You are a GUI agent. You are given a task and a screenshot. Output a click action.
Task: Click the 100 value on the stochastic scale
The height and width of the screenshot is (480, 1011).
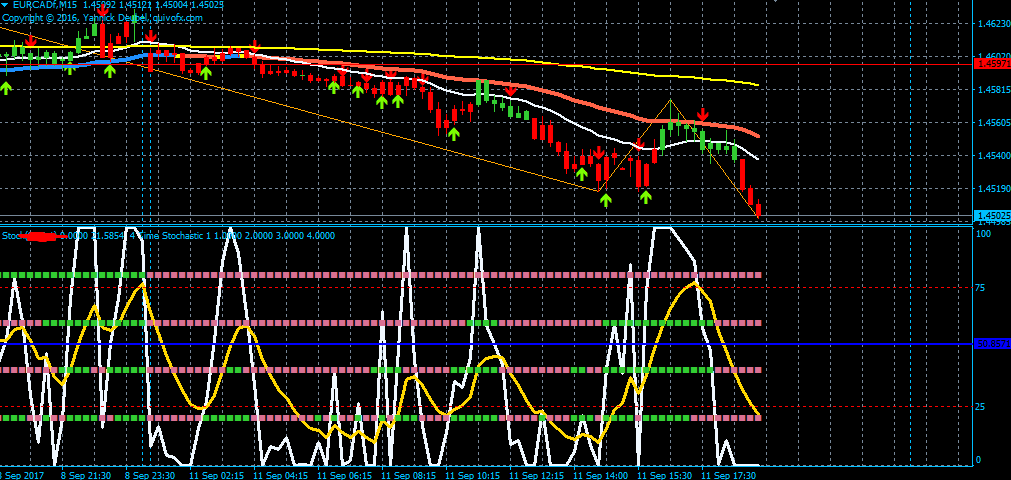pos(984,233)
